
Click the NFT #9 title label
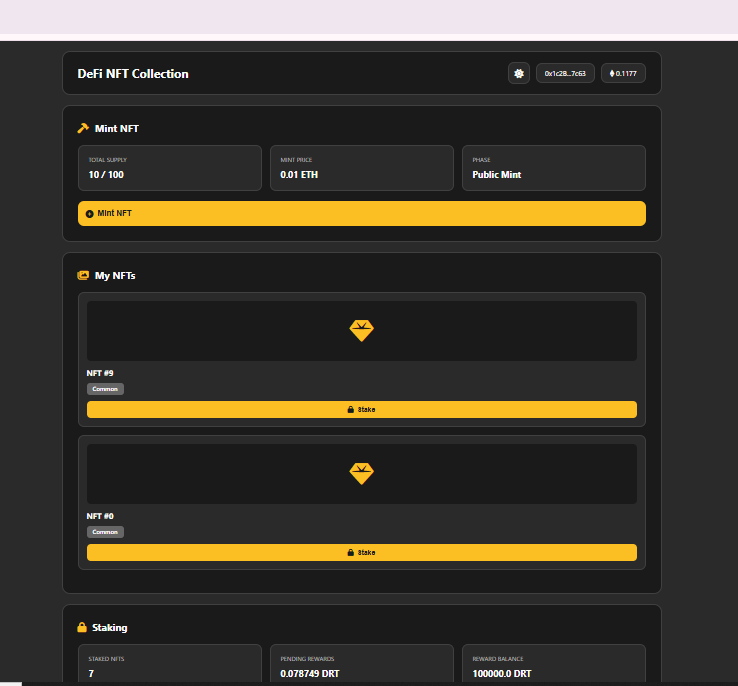coord(100,373)
